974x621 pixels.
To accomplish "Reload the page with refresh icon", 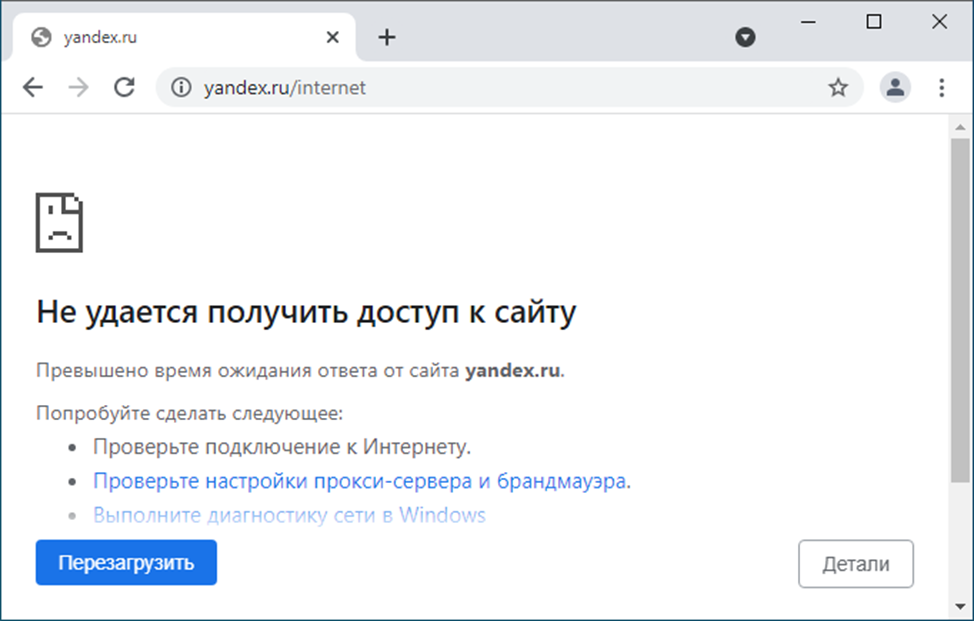I will (124, 88).
